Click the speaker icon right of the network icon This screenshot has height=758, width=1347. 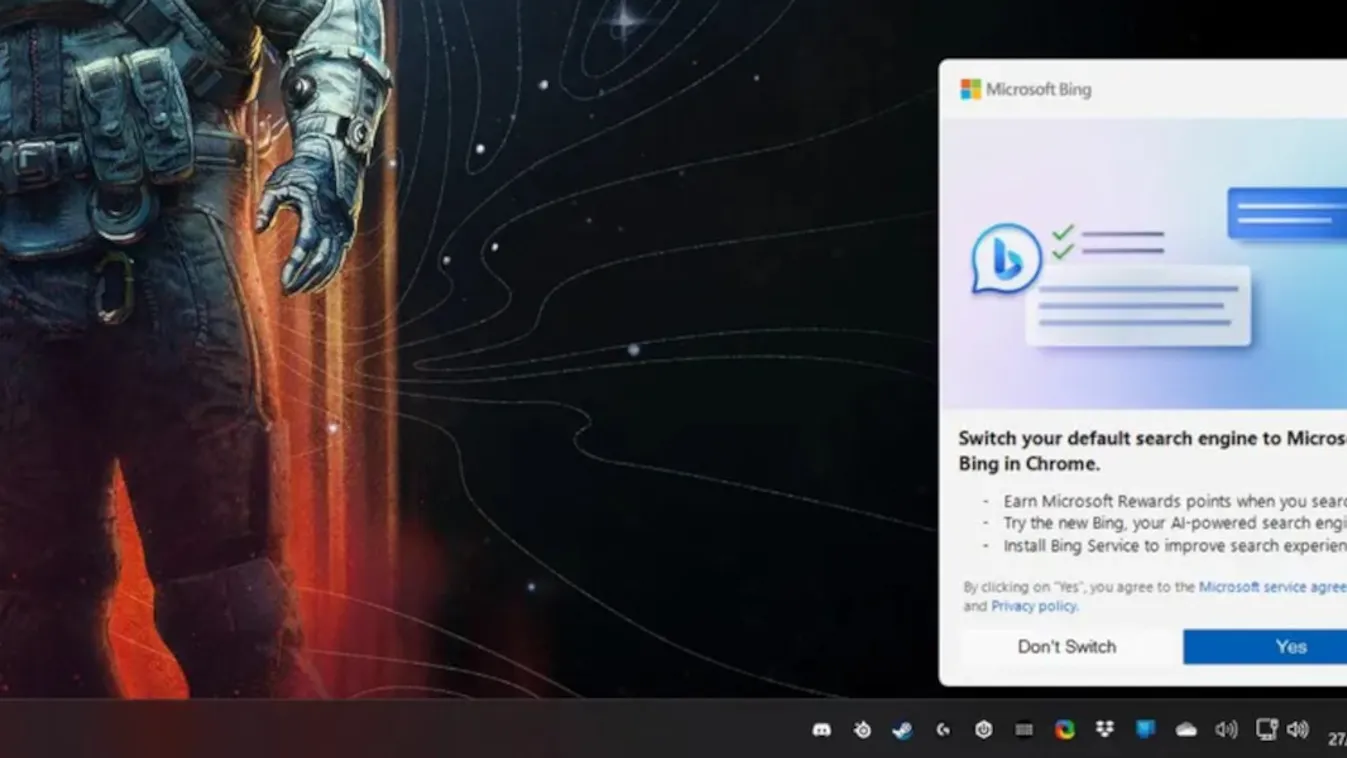point(1298,730)
